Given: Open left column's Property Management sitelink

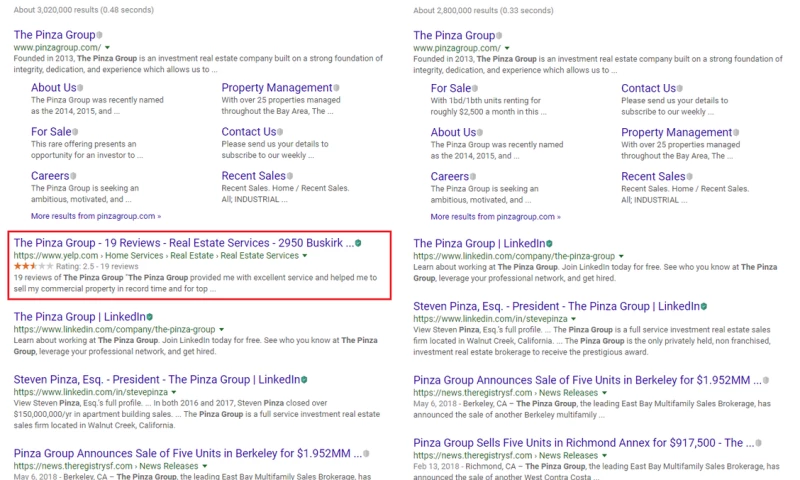Looking at the screenshot, I should pyautogui.click(x=277, y=88).
